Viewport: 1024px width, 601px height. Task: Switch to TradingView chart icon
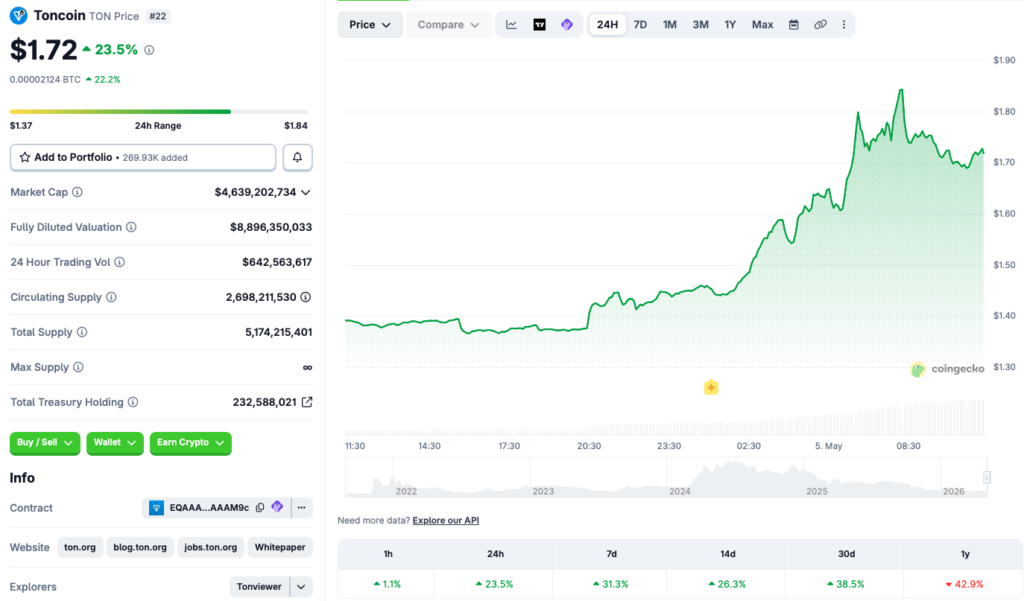(539, 25)
